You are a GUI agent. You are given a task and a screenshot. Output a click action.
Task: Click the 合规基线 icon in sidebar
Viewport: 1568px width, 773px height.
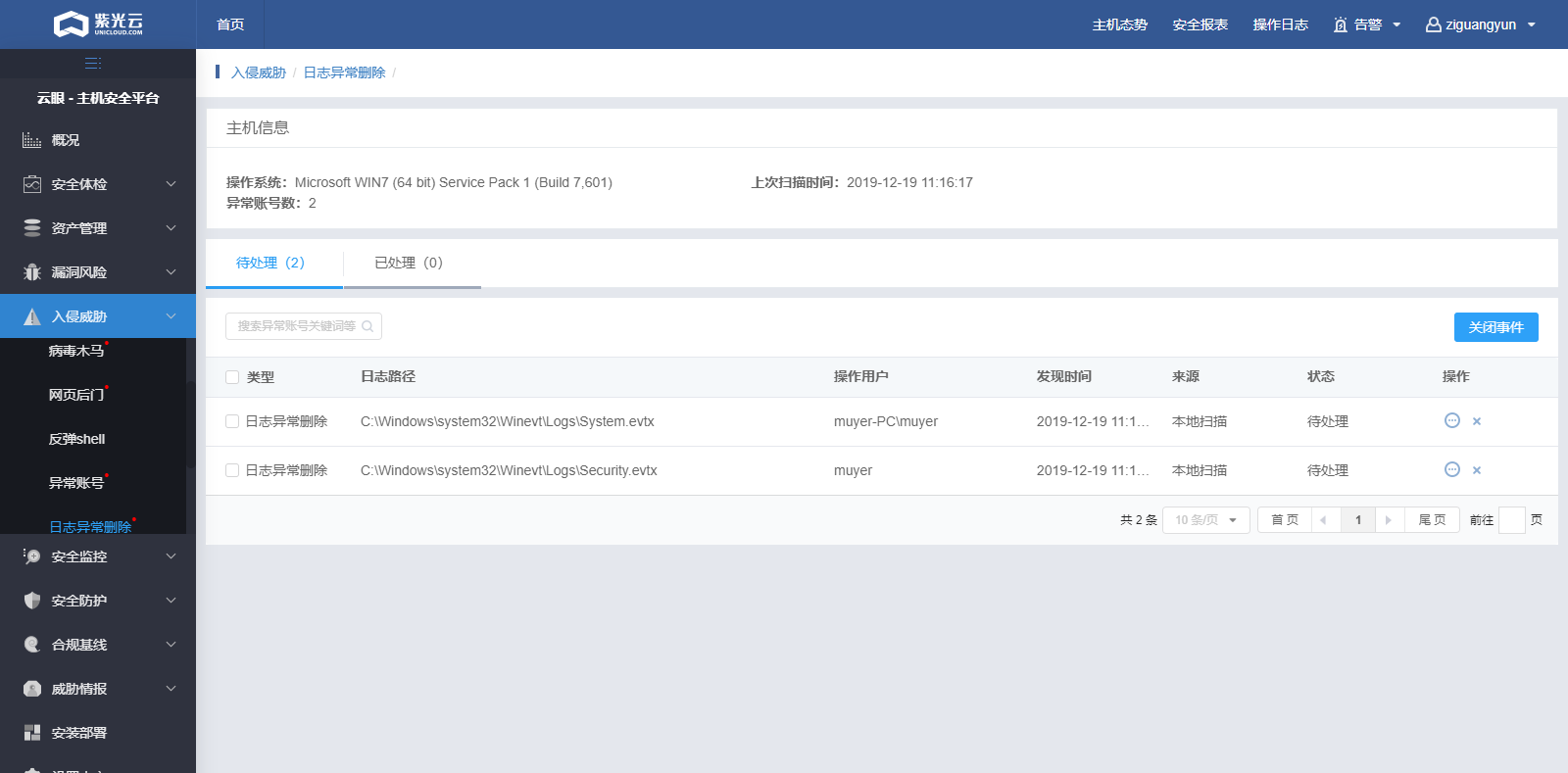point(32,645)
